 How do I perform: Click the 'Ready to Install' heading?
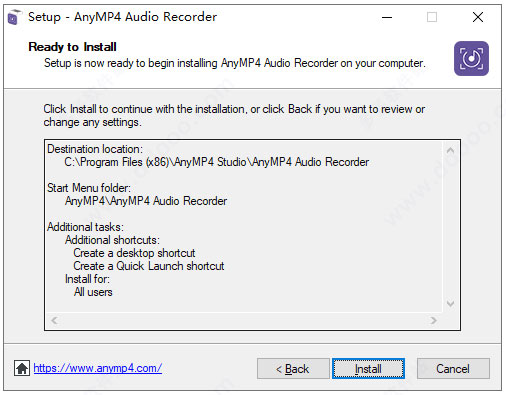(72, 47)
